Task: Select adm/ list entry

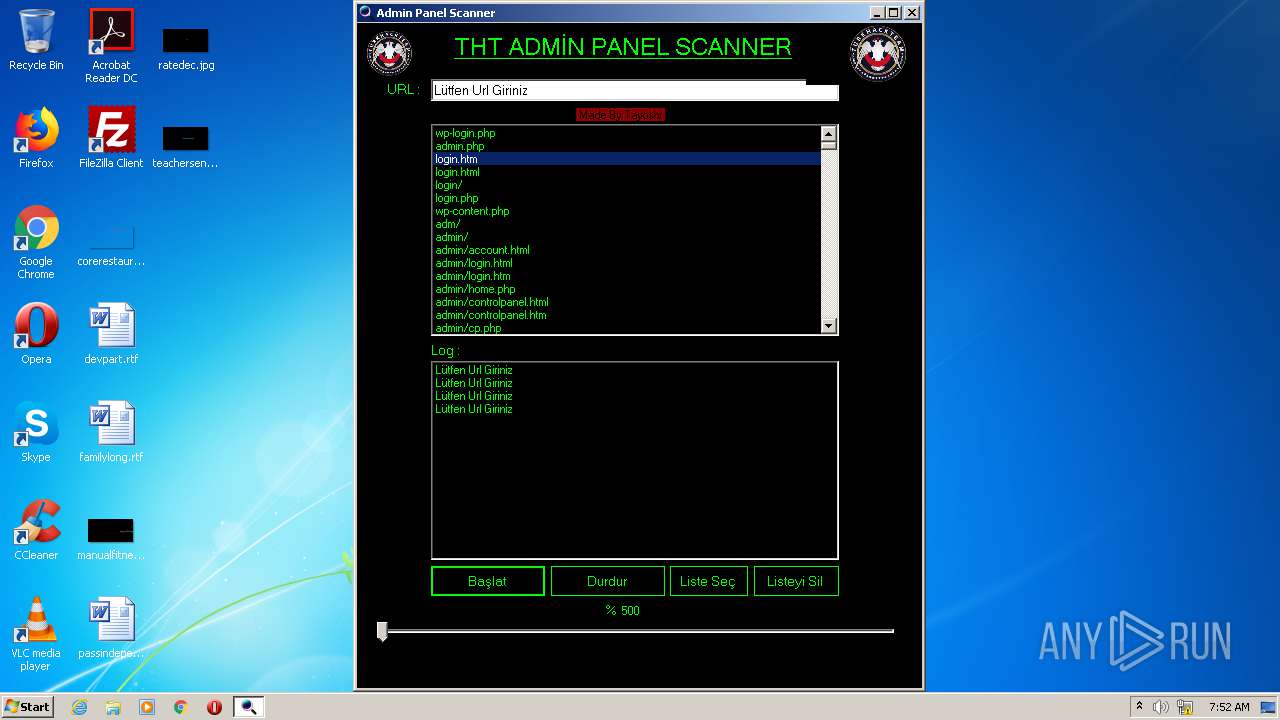Action: tap(626, 224)
